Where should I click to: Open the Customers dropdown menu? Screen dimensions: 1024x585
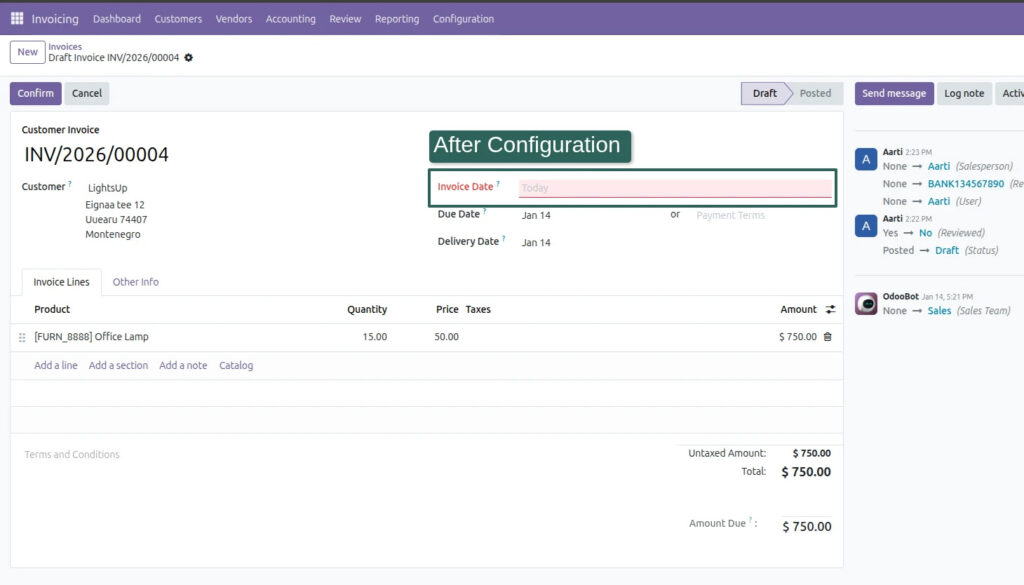click(x=178, y=19)
